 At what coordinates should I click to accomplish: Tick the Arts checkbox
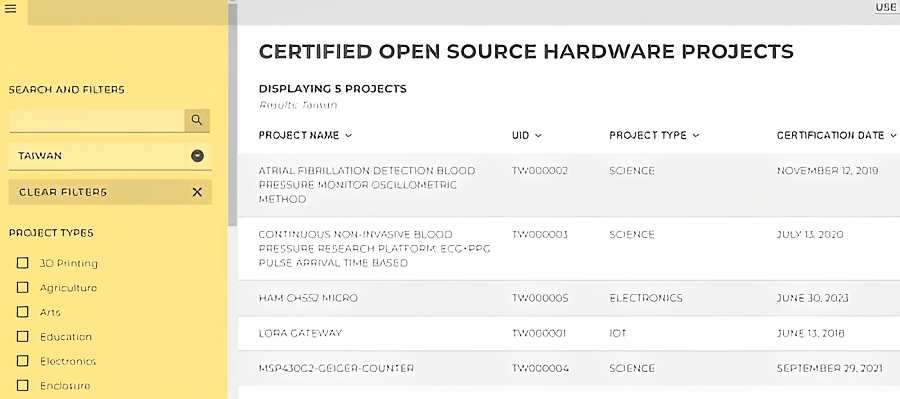coord(22,312)
